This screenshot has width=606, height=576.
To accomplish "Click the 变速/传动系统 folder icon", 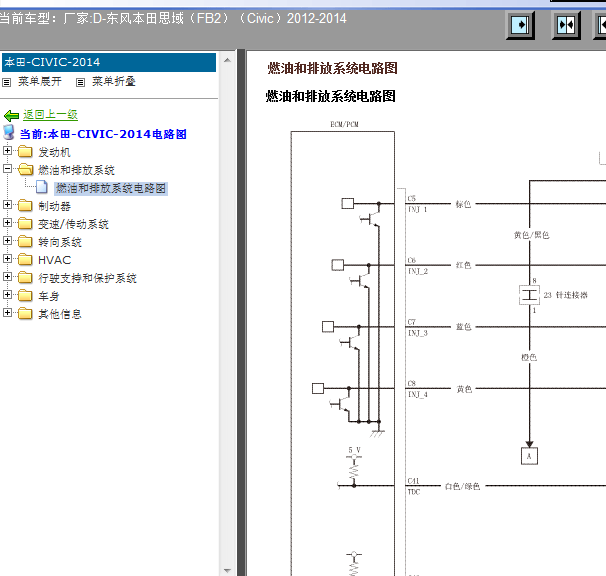I will pos(25,223).
